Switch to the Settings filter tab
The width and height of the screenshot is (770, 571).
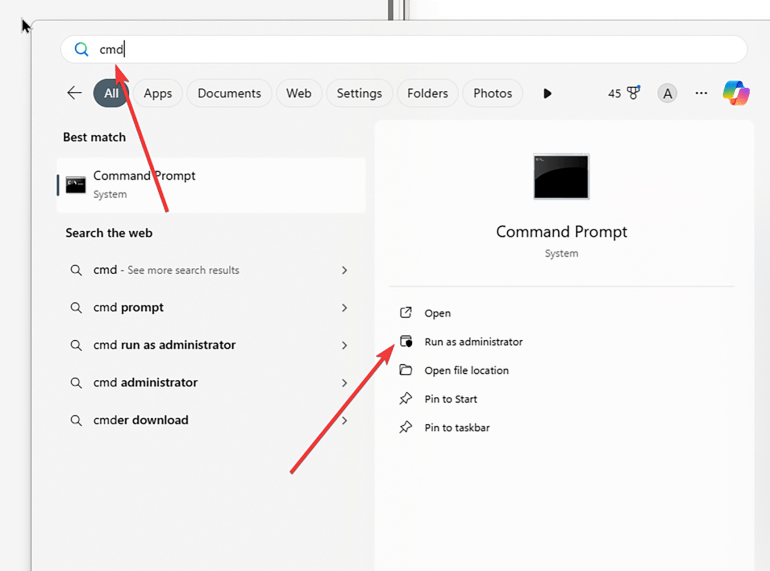pyautogui.click(x=359, y=93)
